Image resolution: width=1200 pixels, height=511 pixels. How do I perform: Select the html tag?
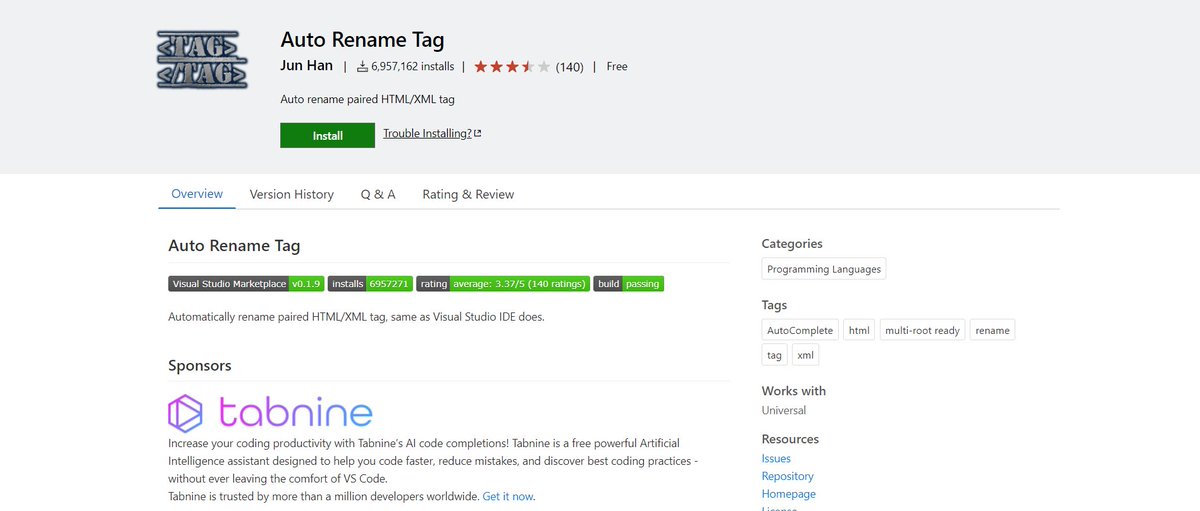[859, 330]
